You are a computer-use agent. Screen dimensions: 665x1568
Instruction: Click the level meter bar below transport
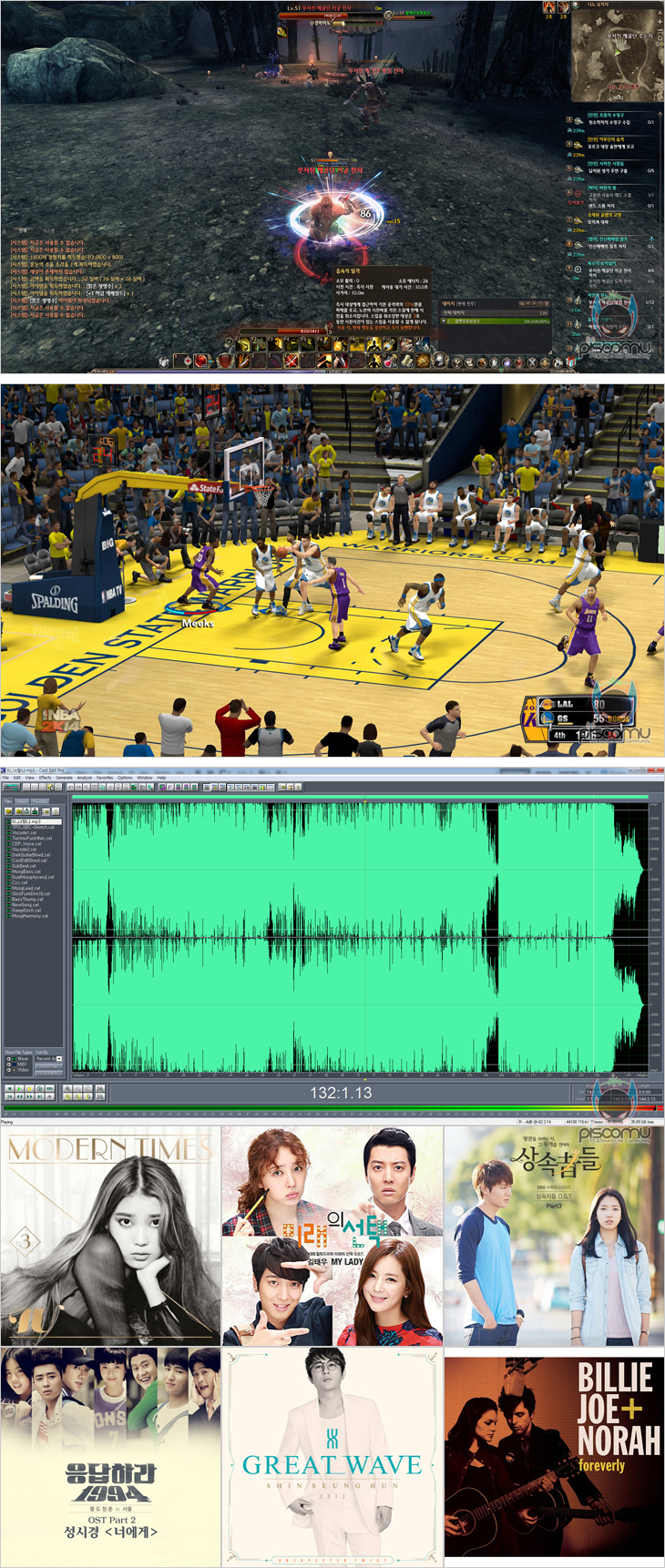(332, 1109)
